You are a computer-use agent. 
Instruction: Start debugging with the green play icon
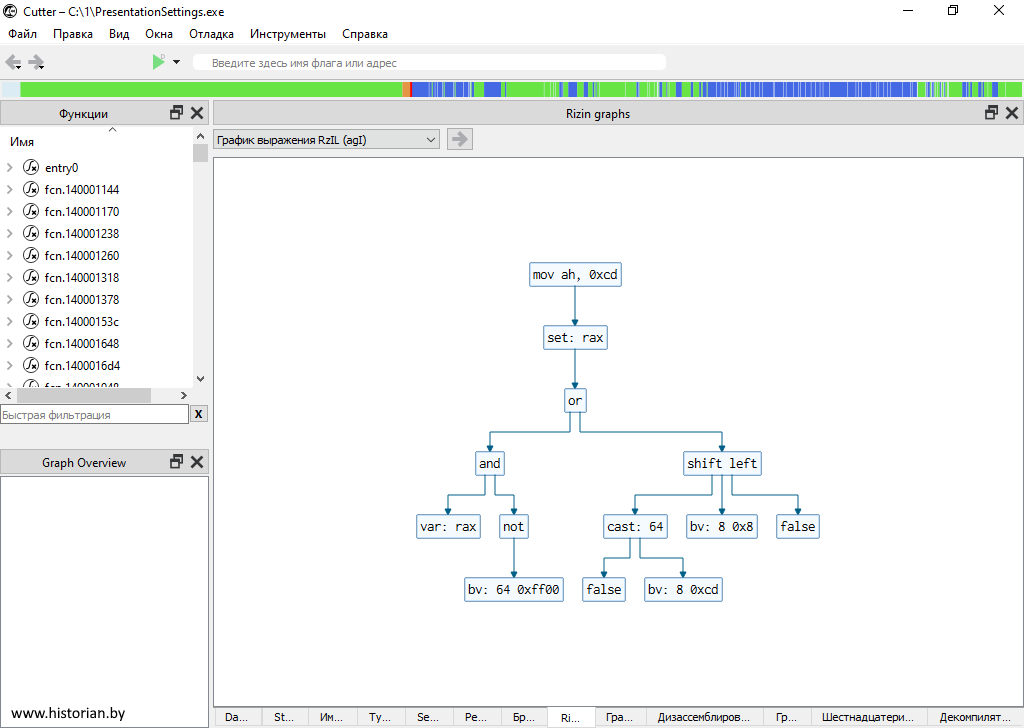[x=158, y=62]
